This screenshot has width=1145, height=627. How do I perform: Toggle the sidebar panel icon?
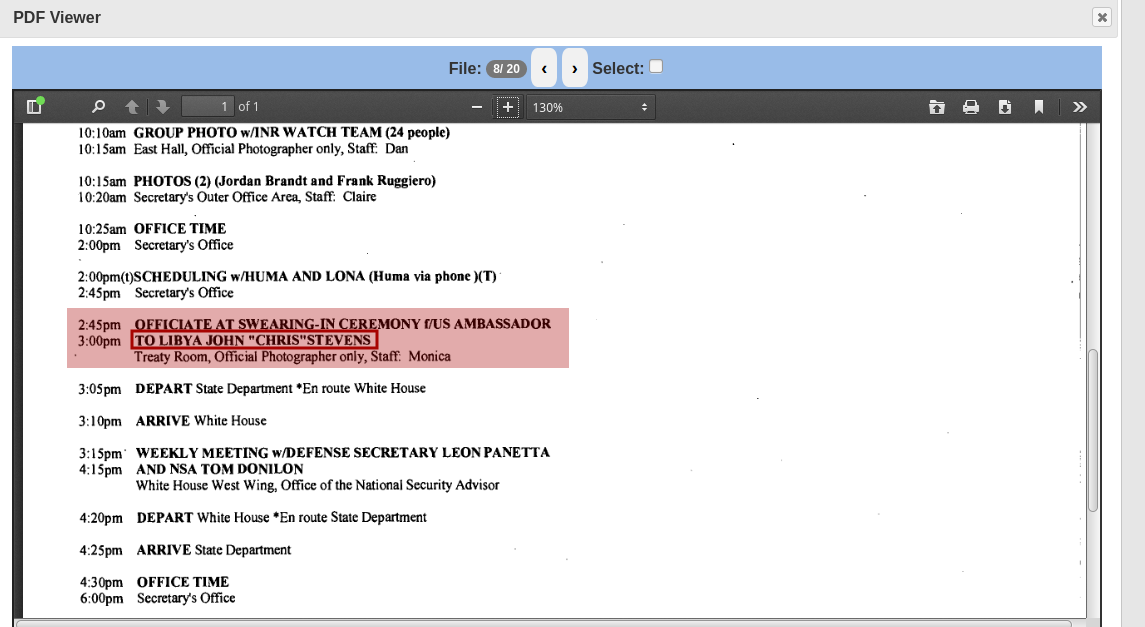pos(34,107)
